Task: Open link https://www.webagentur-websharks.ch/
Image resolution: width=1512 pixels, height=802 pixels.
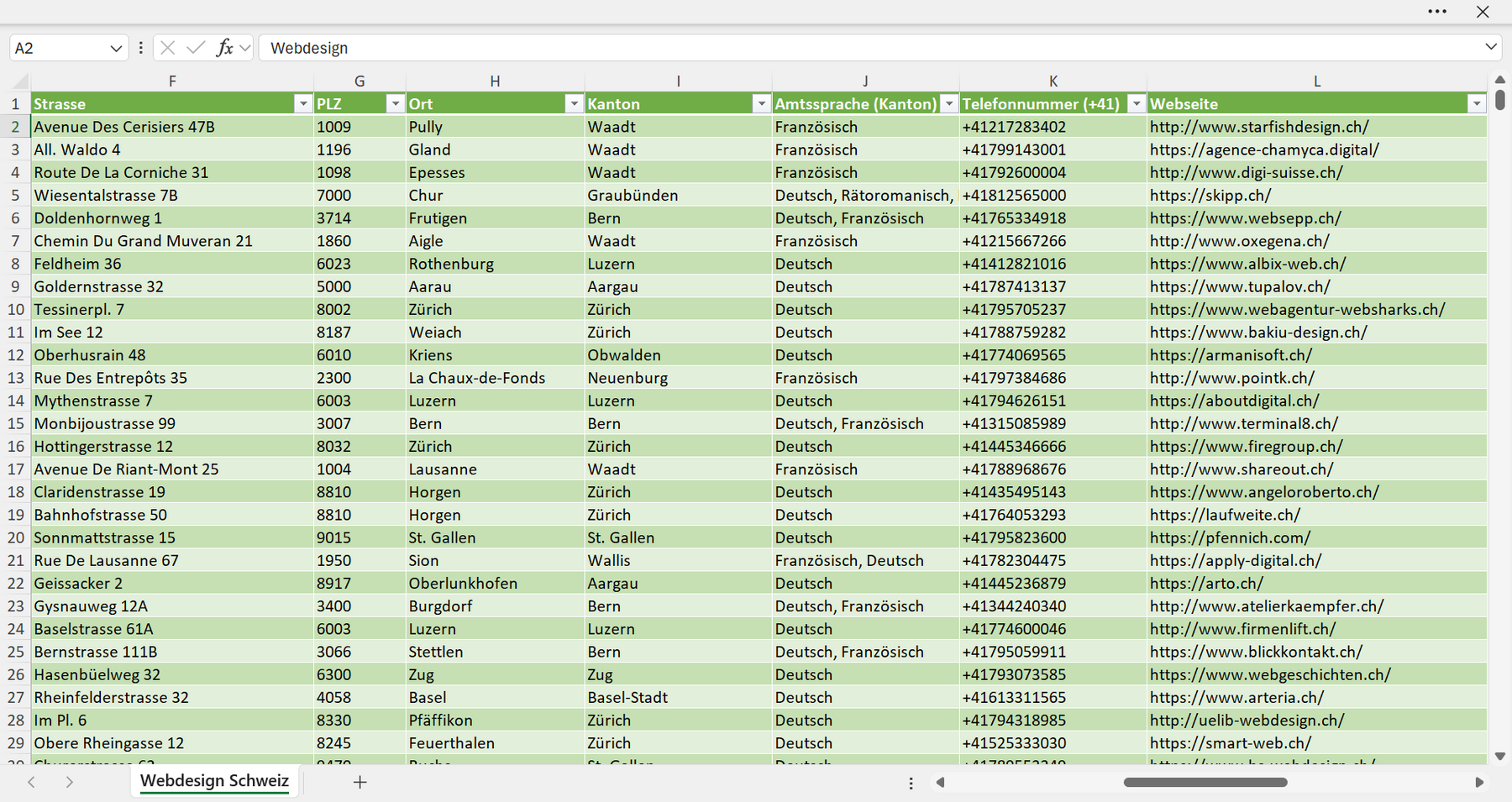Action: [1297, 309]
